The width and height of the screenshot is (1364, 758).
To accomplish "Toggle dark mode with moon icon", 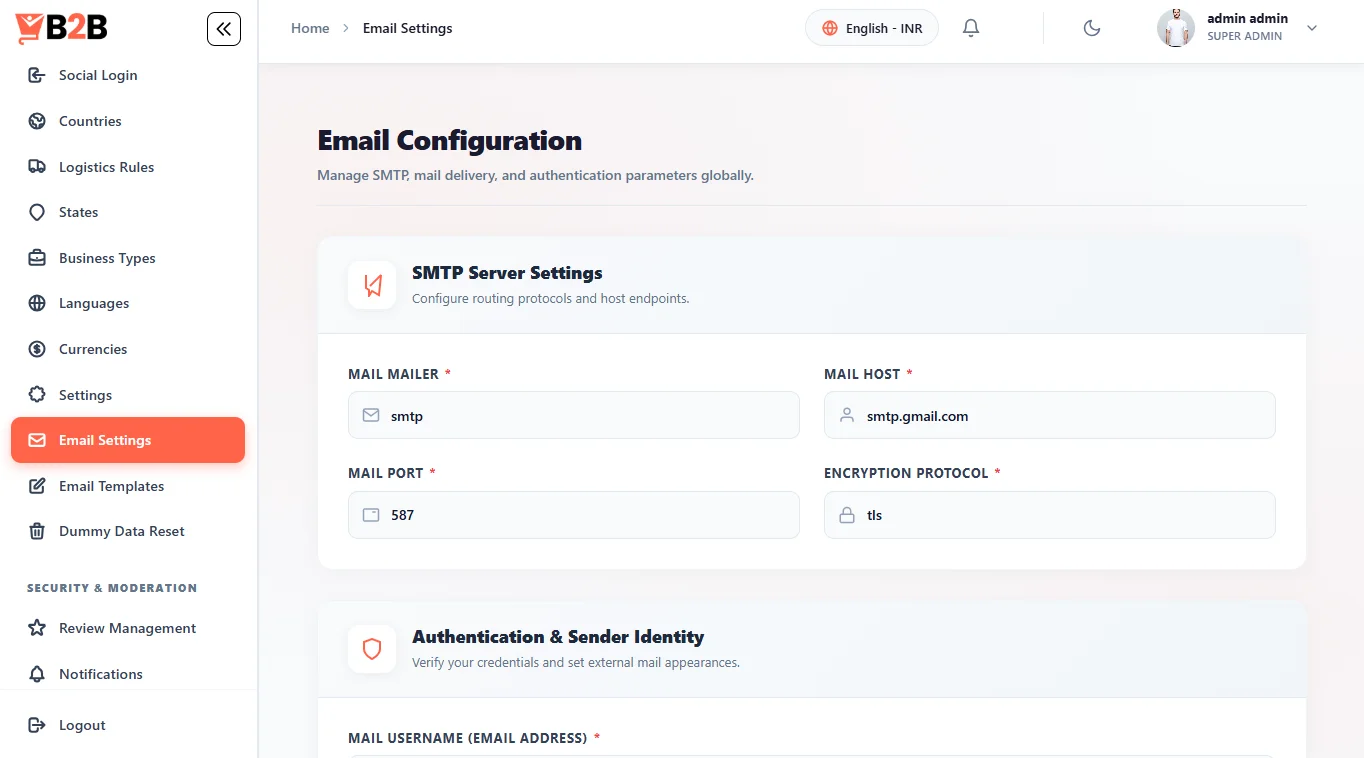I will [x=1092, y=28].
